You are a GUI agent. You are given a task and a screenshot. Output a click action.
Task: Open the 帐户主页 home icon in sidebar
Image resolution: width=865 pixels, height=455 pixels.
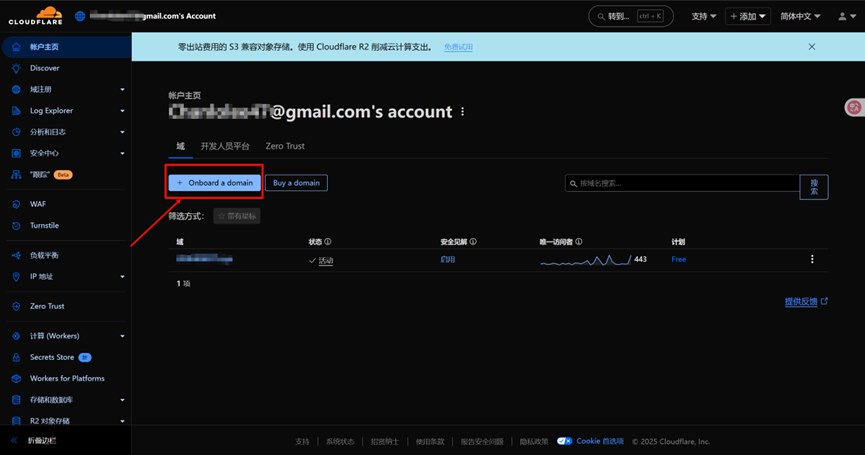click(16, 47)
